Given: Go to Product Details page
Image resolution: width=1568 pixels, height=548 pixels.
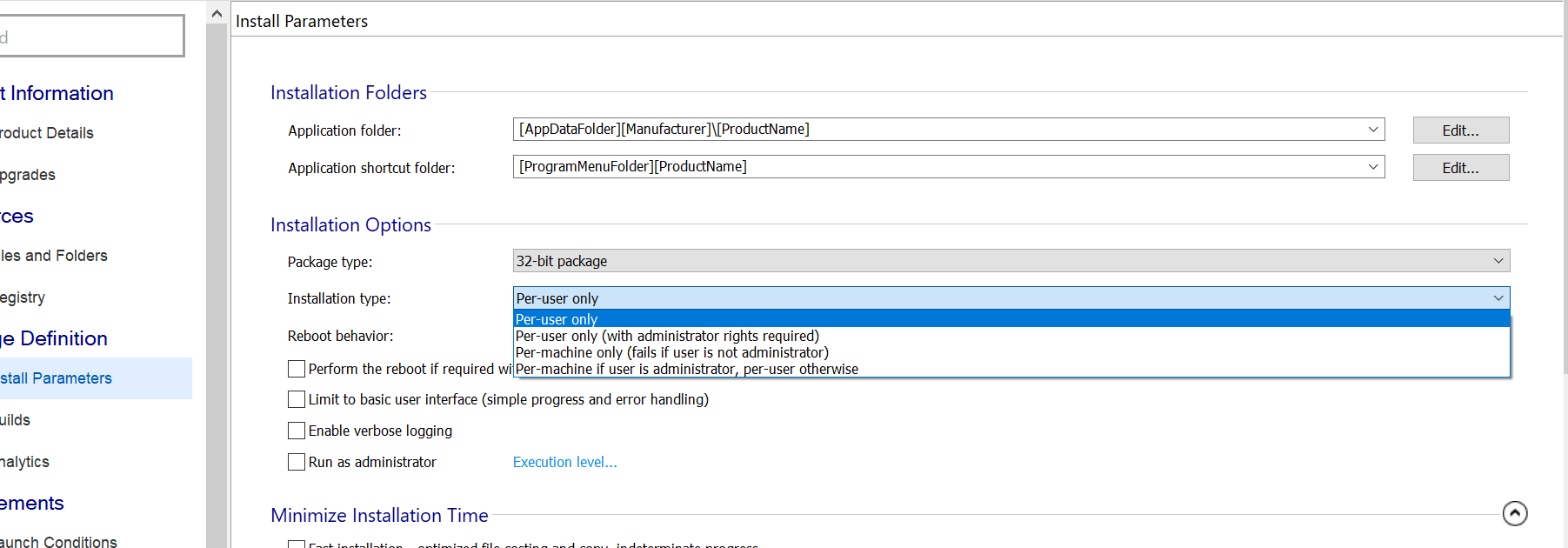Looking at the screenshot, I should tap(47, 133).
